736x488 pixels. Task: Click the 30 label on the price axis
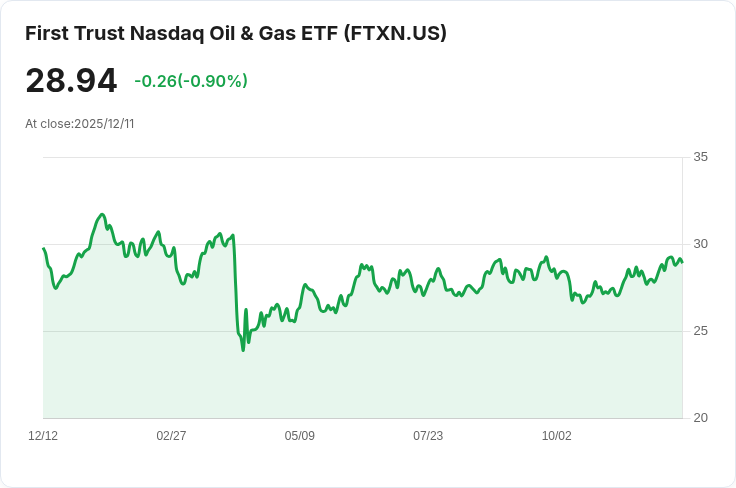pyautogui.click(x=700, y=244)
